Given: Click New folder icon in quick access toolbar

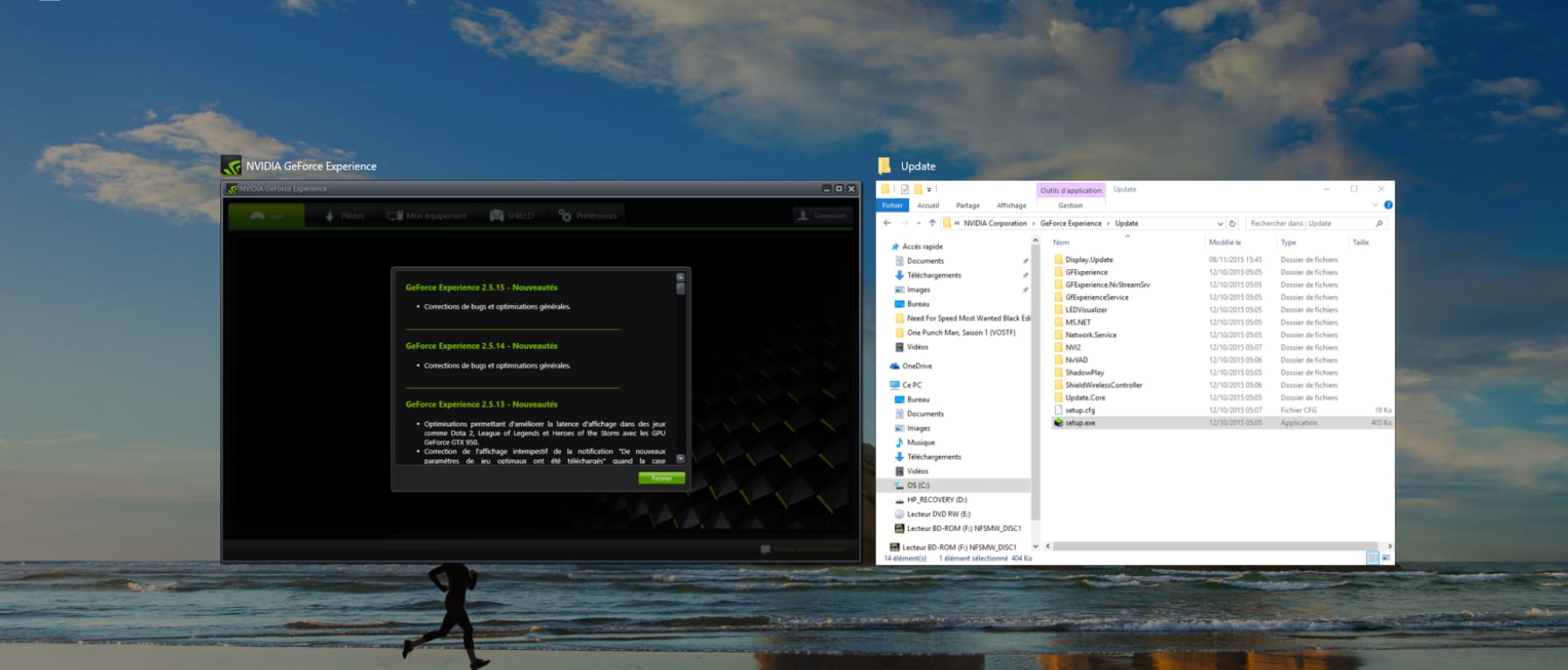Looking at the screenshot, I should coord(918,189).
